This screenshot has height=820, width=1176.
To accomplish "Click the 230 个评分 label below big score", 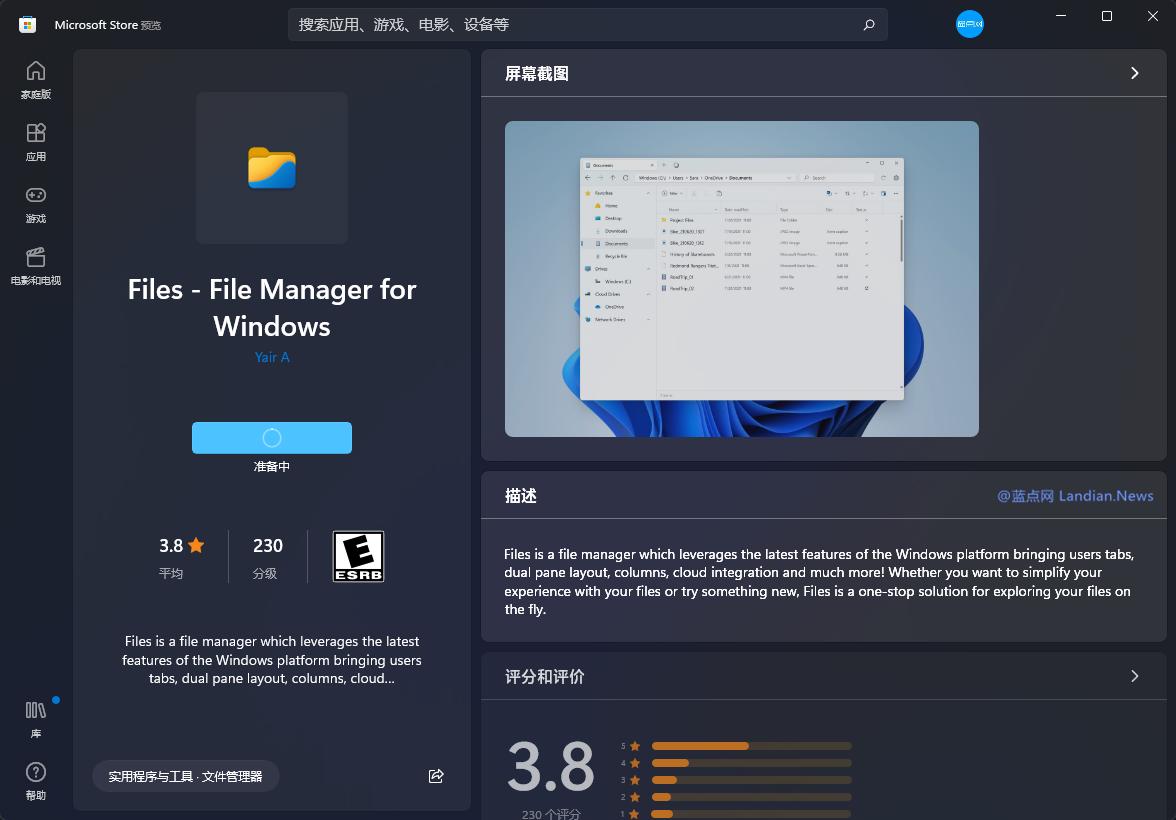I will pyautogui.click(x=551, y=814).
